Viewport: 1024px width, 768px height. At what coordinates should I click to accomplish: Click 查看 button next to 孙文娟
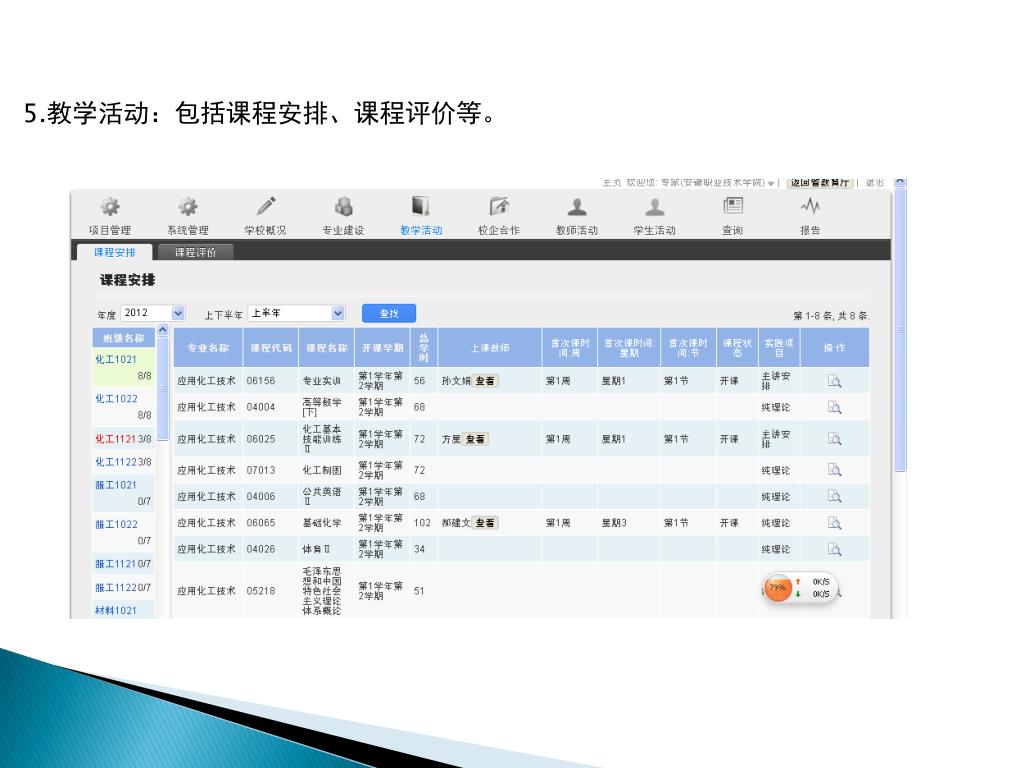tap(485, 381)
